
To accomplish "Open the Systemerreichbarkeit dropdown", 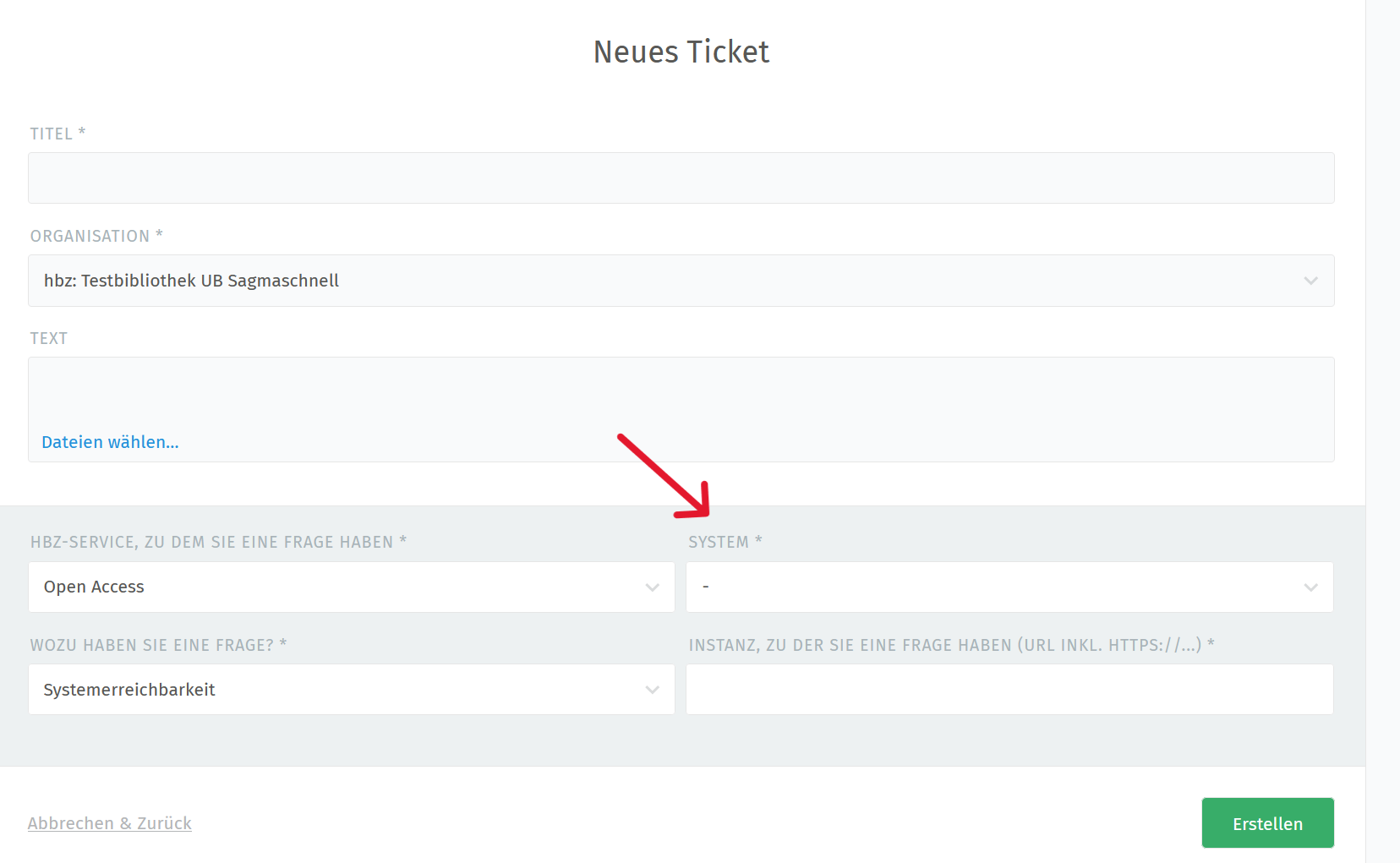I will 338,690.
